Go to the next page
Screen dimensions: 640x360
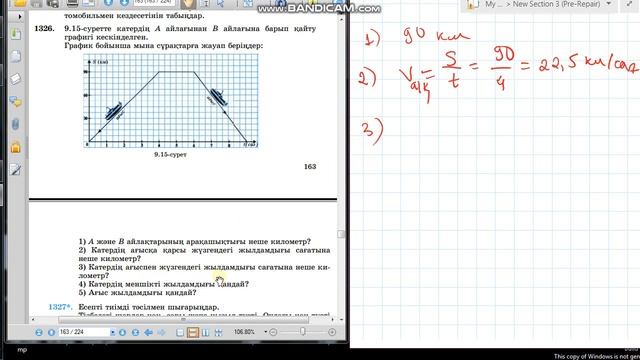coord(122,333)
